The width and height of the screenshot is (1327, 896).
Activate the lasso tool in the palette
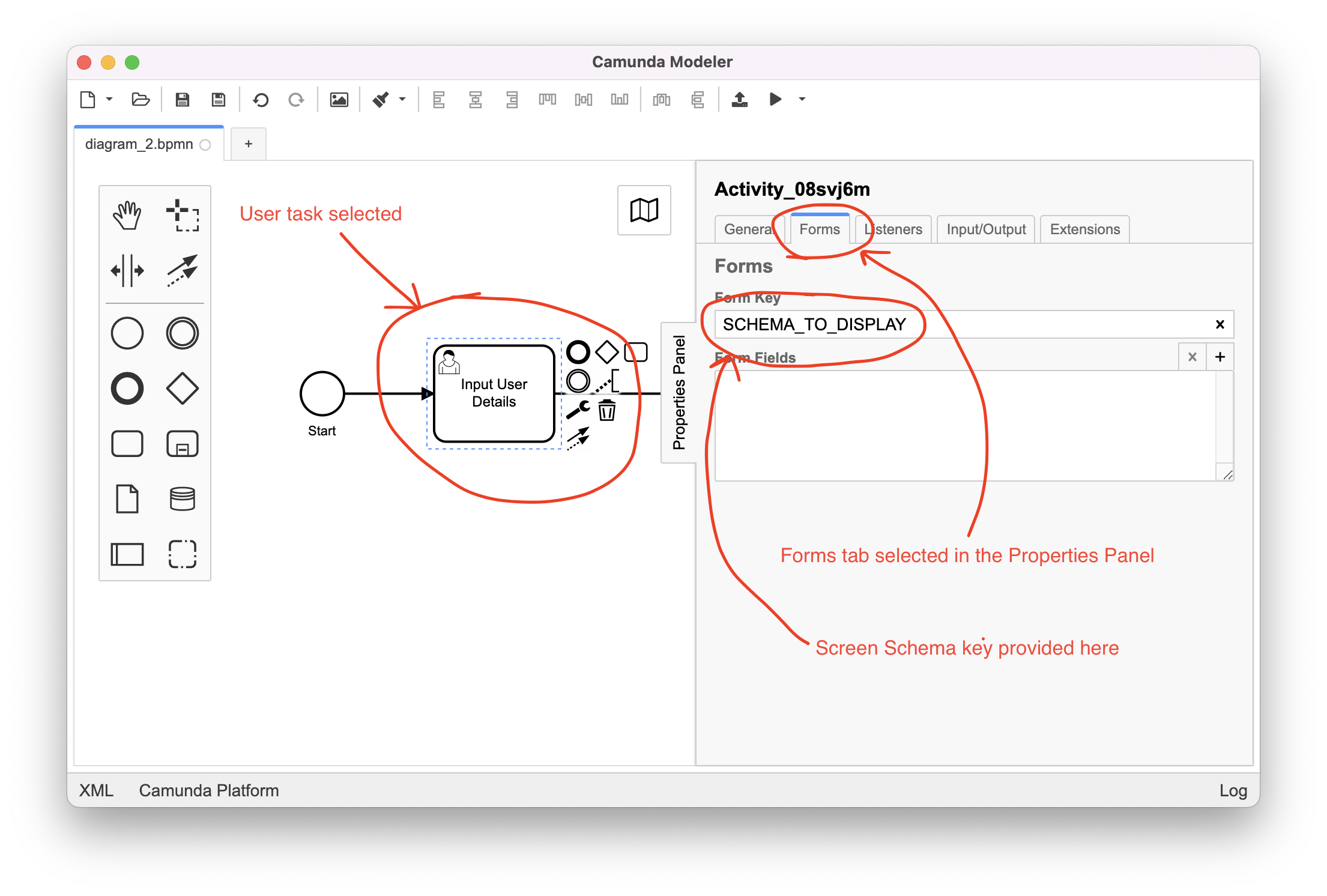pyautogui.click(x=183, y=216)
